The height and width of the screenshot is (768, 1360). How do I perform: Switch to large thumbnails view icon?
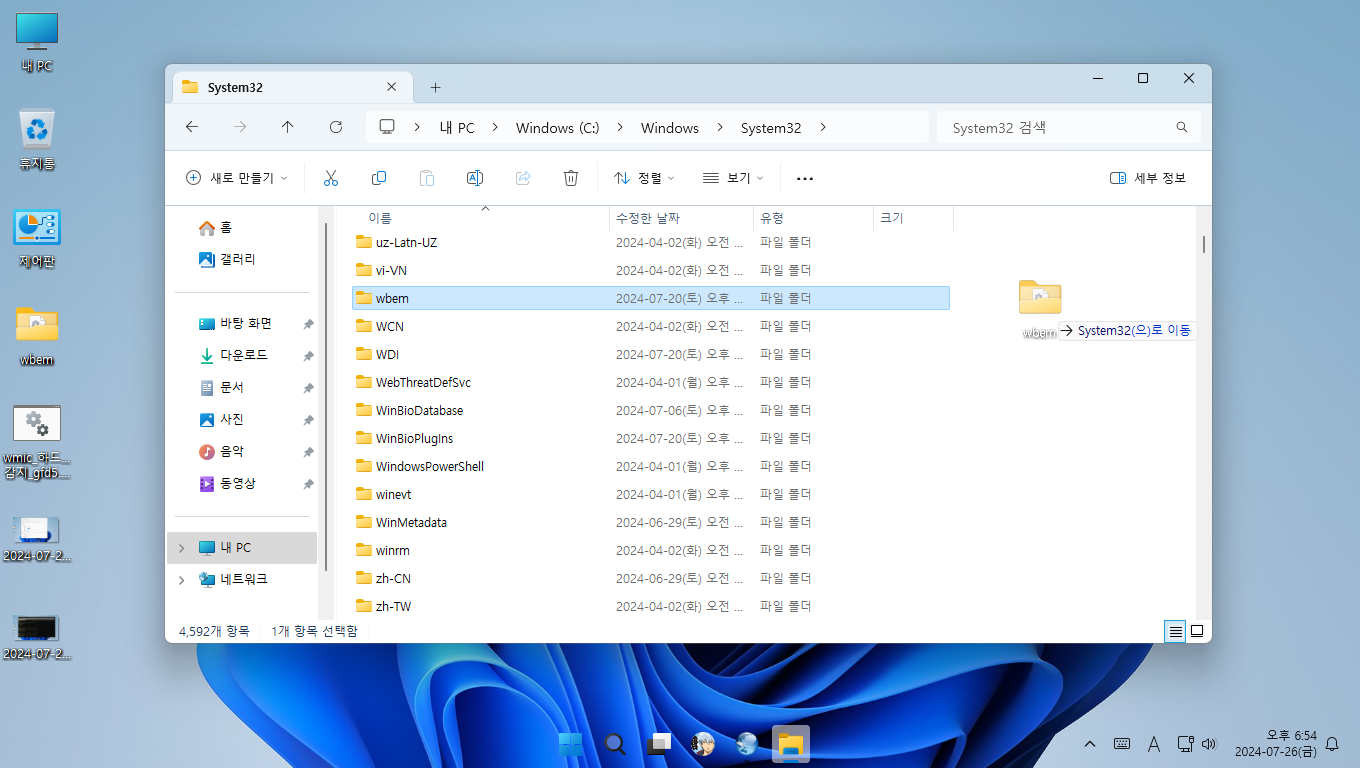click(1196, 631)
